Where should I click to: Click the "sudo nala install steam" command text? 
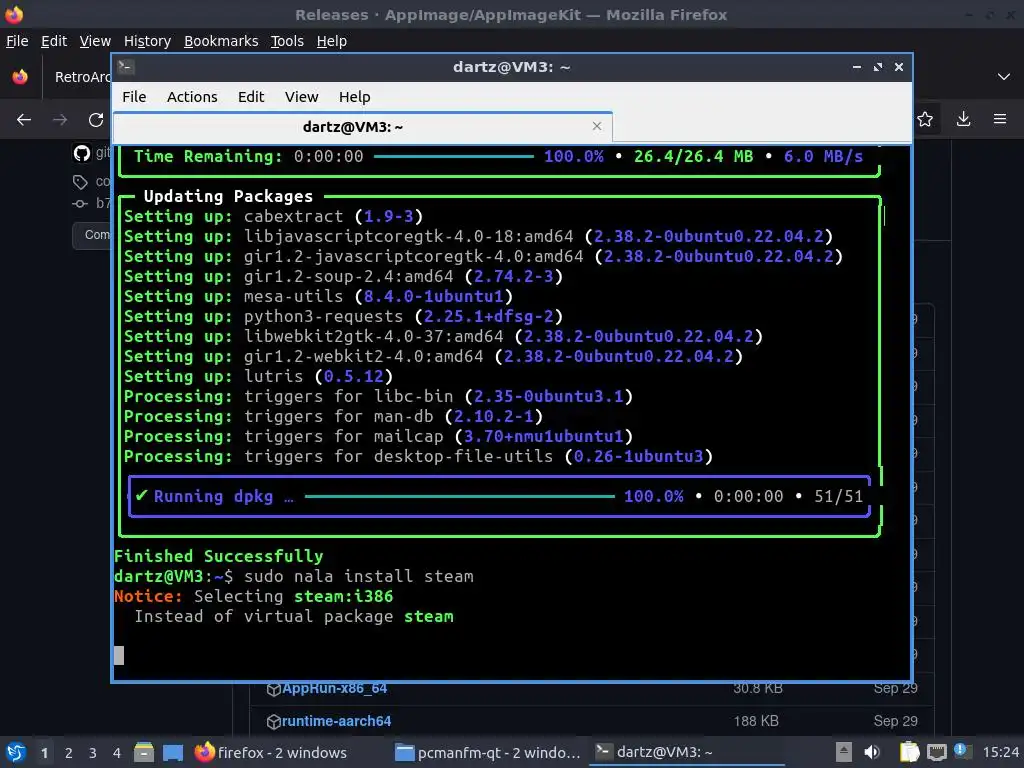coord(359,577)
